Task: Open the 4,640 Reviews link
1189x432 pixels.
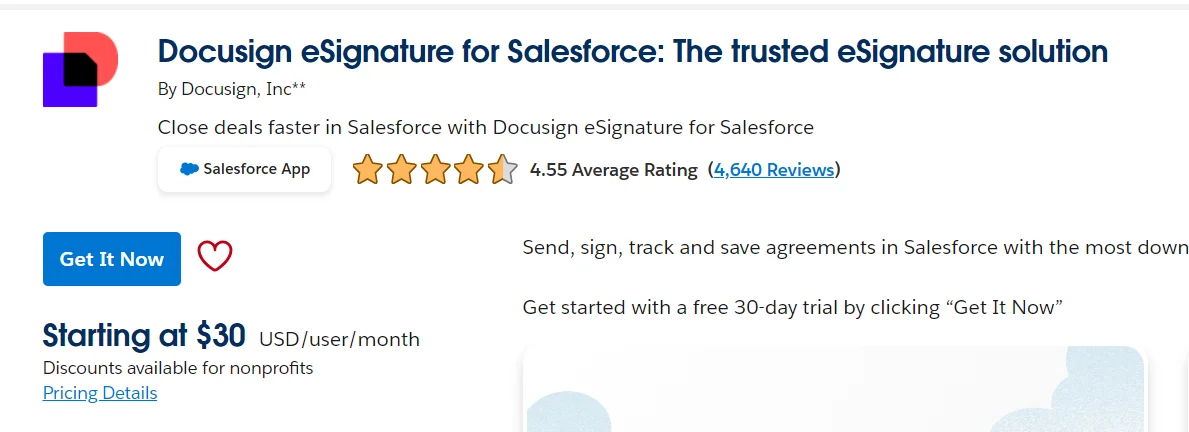Action: pyautogui.click(x=773, y=170)
